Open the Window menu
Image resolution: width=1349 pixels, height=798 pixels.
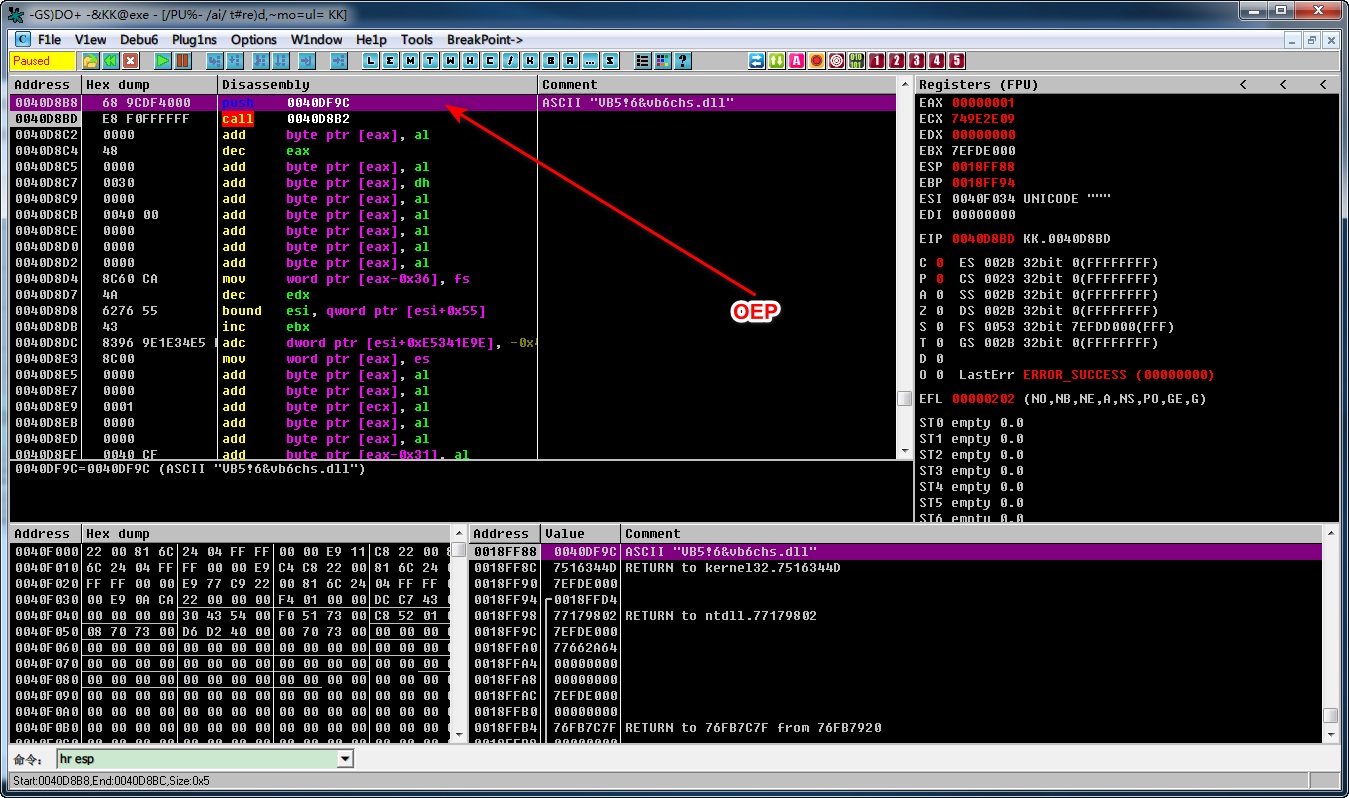coord(317,40)
